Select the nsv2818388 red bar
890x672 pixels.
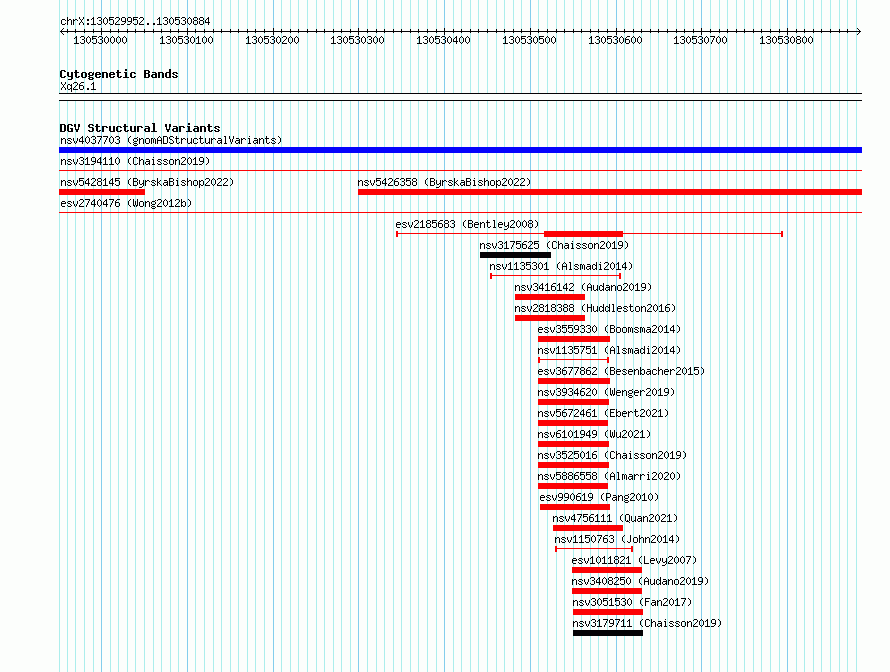tap(550, 318)
